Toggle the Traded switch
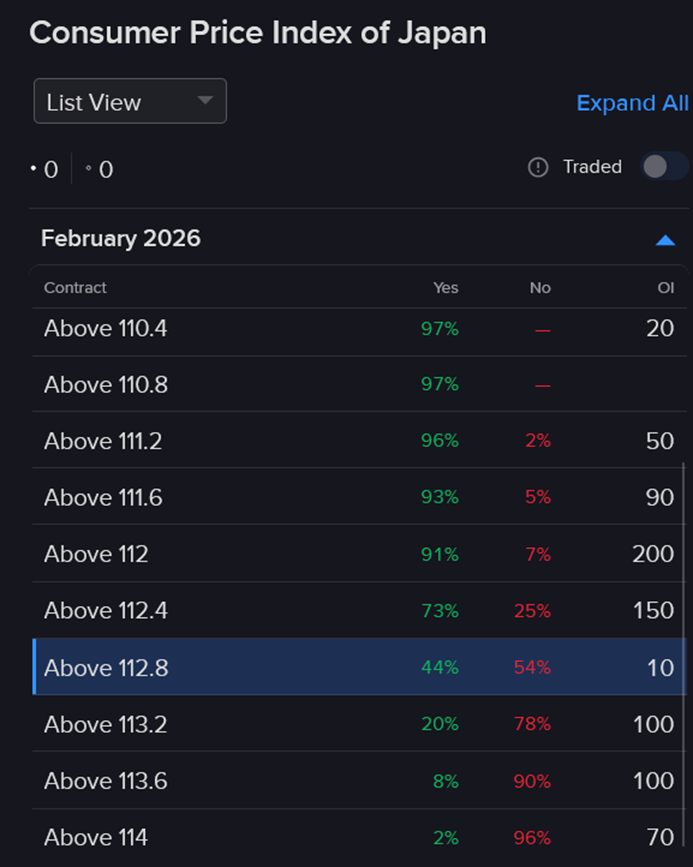 click(663, 167)
